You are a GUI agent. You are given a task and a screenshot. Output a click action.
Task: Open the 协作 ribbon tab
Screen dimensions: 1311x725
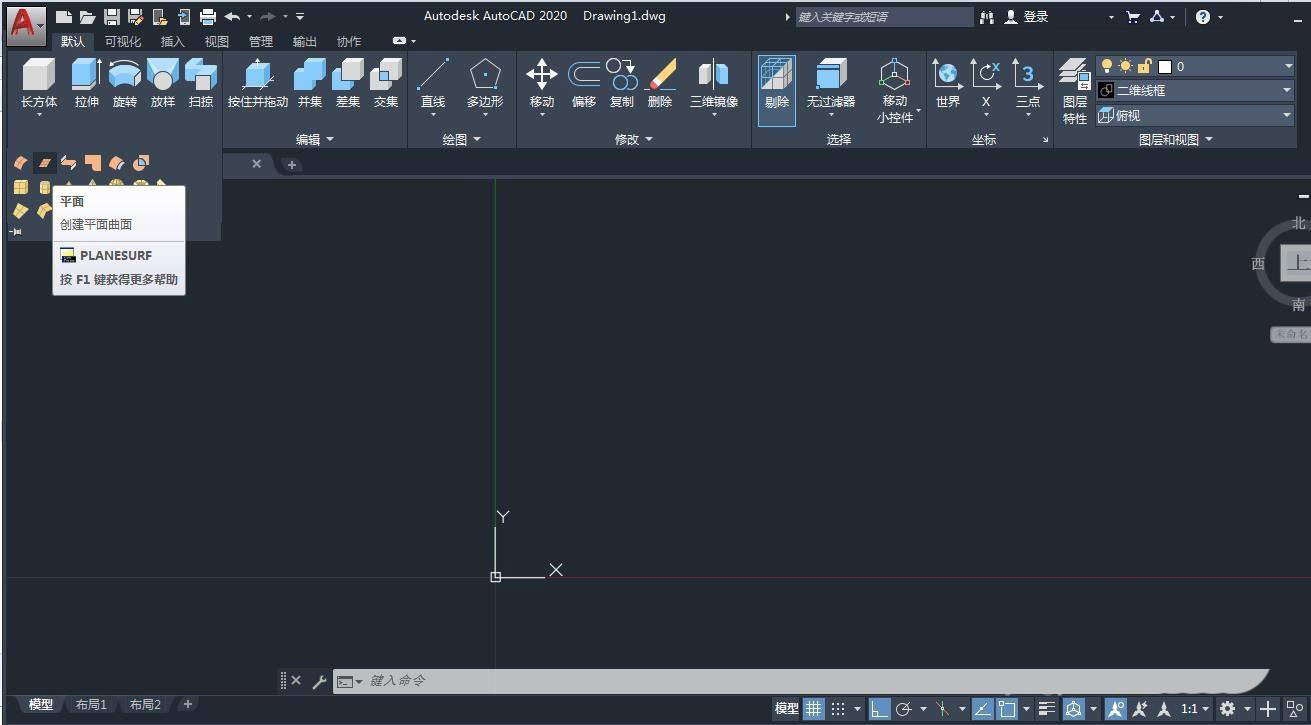point(349,41)
